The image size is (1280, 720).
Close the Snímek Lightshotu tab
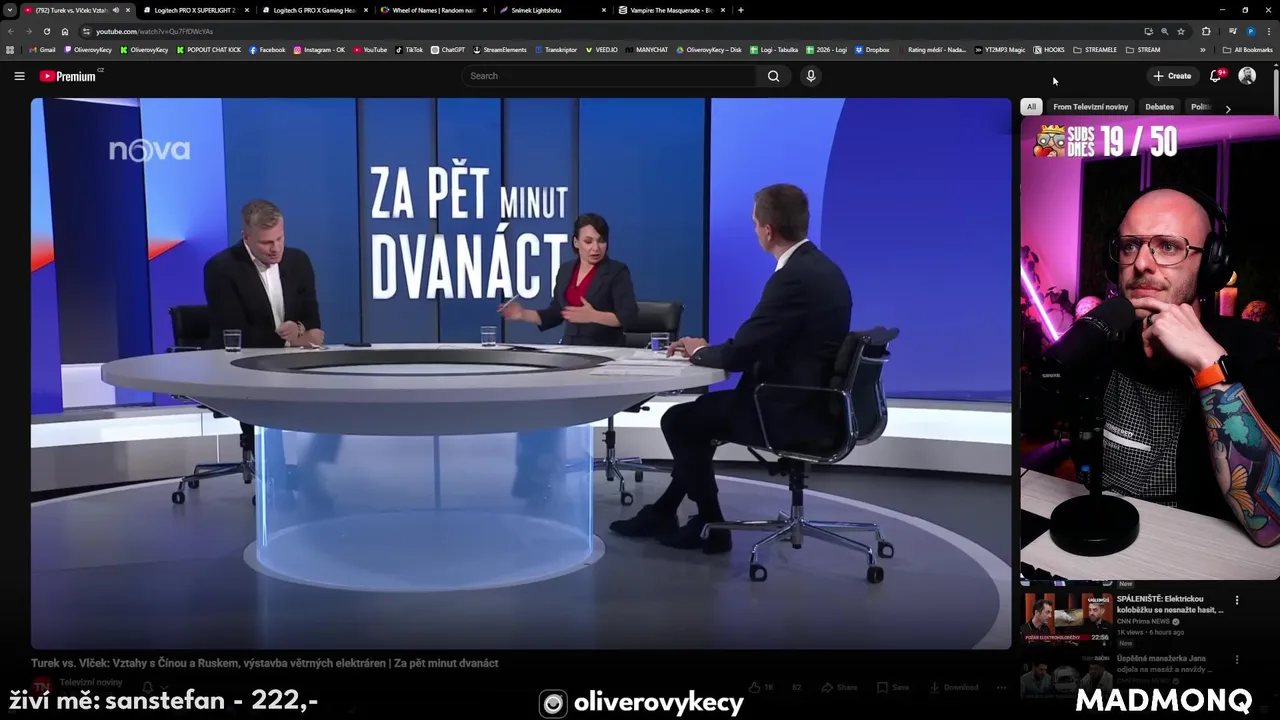coord(604,10)
